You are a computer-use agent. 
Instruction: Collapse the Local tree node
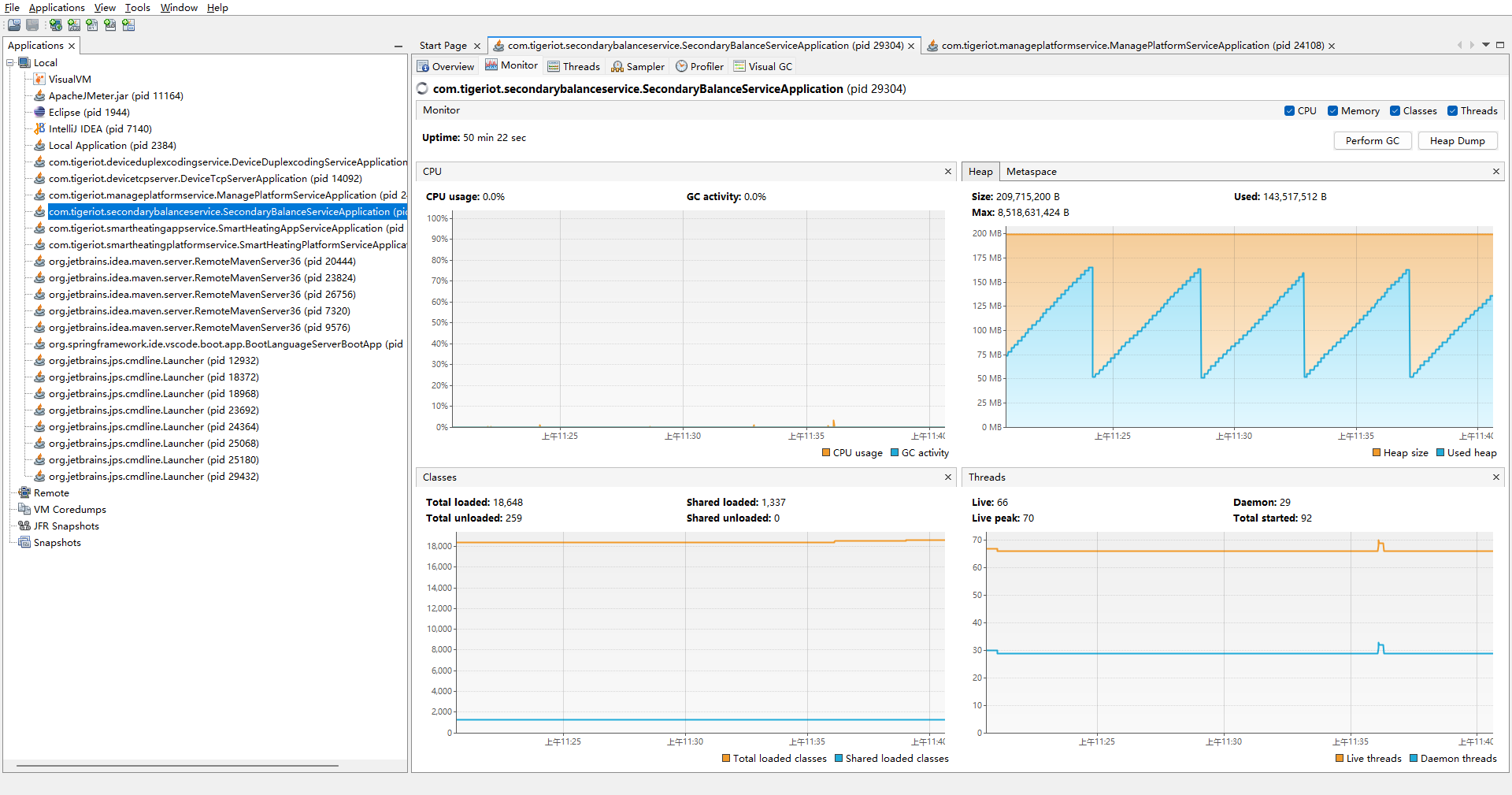pos(10,63)
